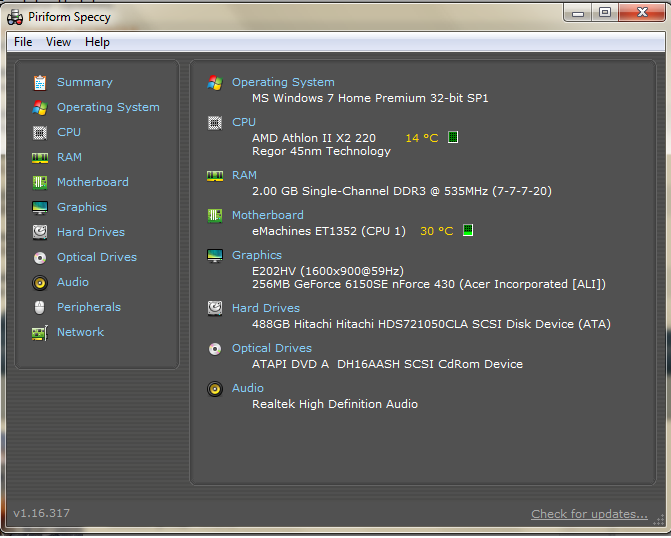671x538 pixels.
Task: Select Audio in the sidebar
Action: point(73,282)
